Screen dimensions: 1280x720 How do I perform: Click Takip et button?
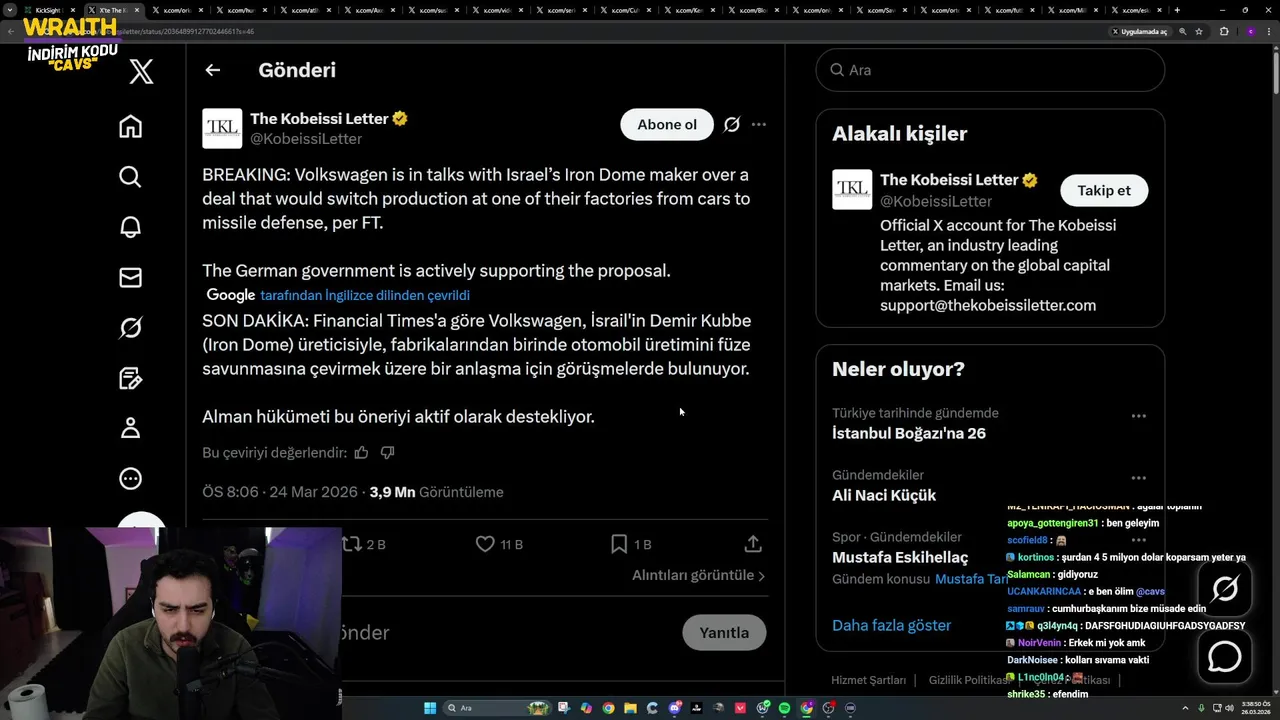[1104, 190]
